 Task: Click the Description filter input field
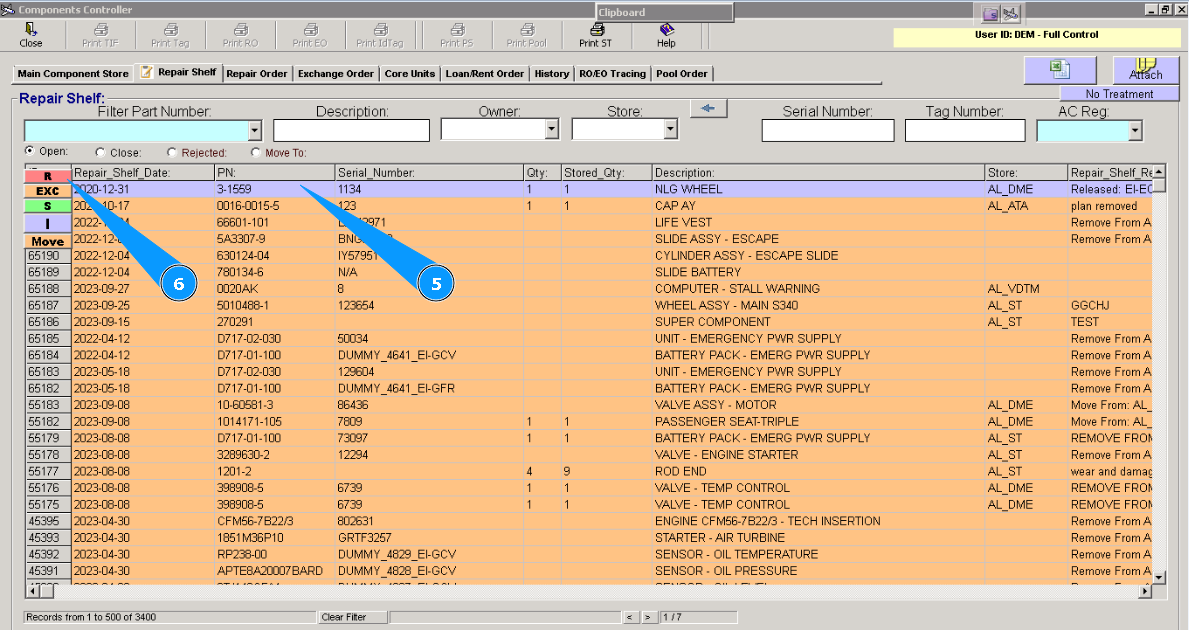coord(351,130)
